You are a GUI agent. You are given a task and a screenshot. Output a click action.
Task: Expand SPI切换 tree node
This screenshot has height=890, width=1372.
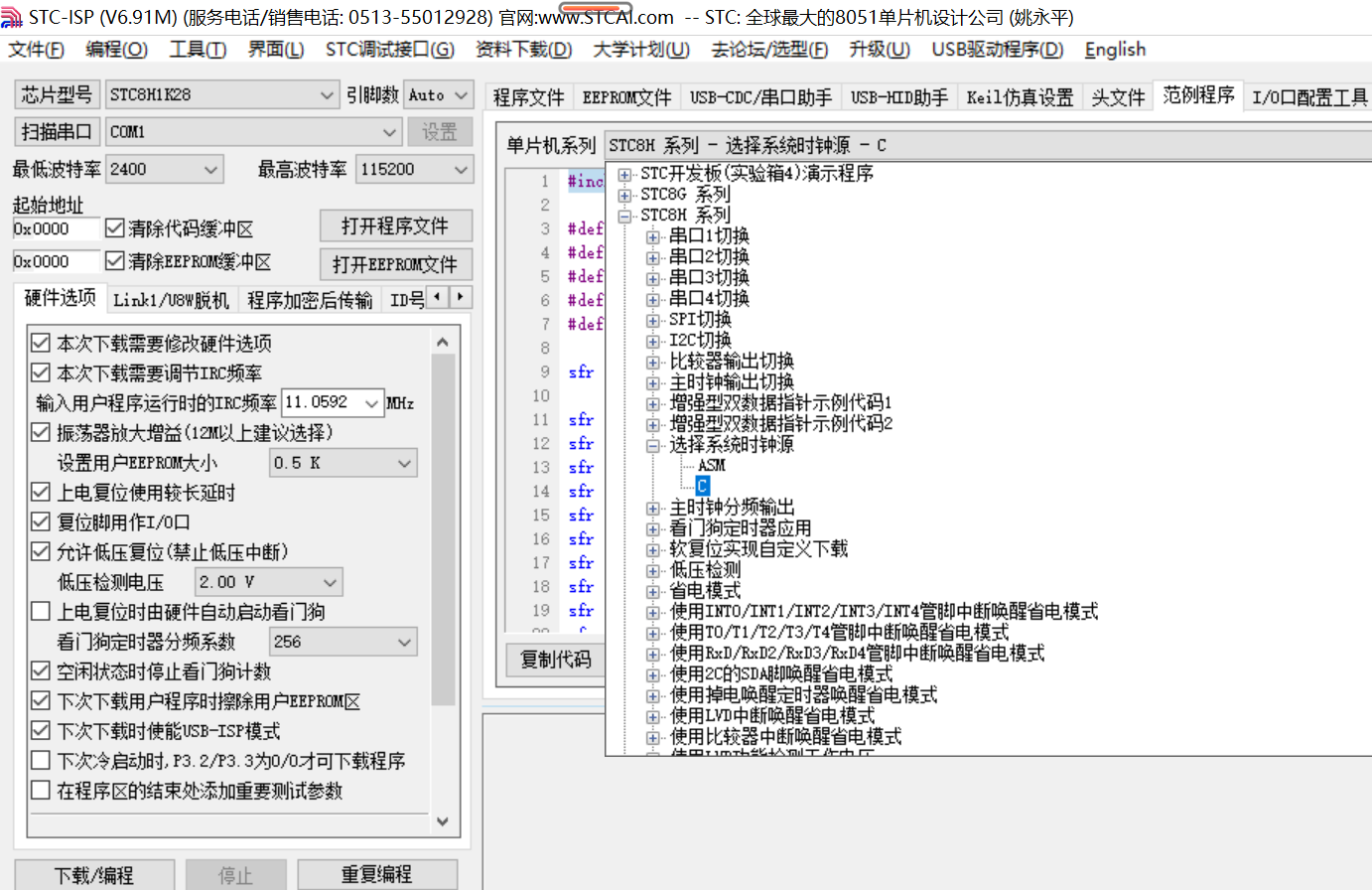pos(653,320)
